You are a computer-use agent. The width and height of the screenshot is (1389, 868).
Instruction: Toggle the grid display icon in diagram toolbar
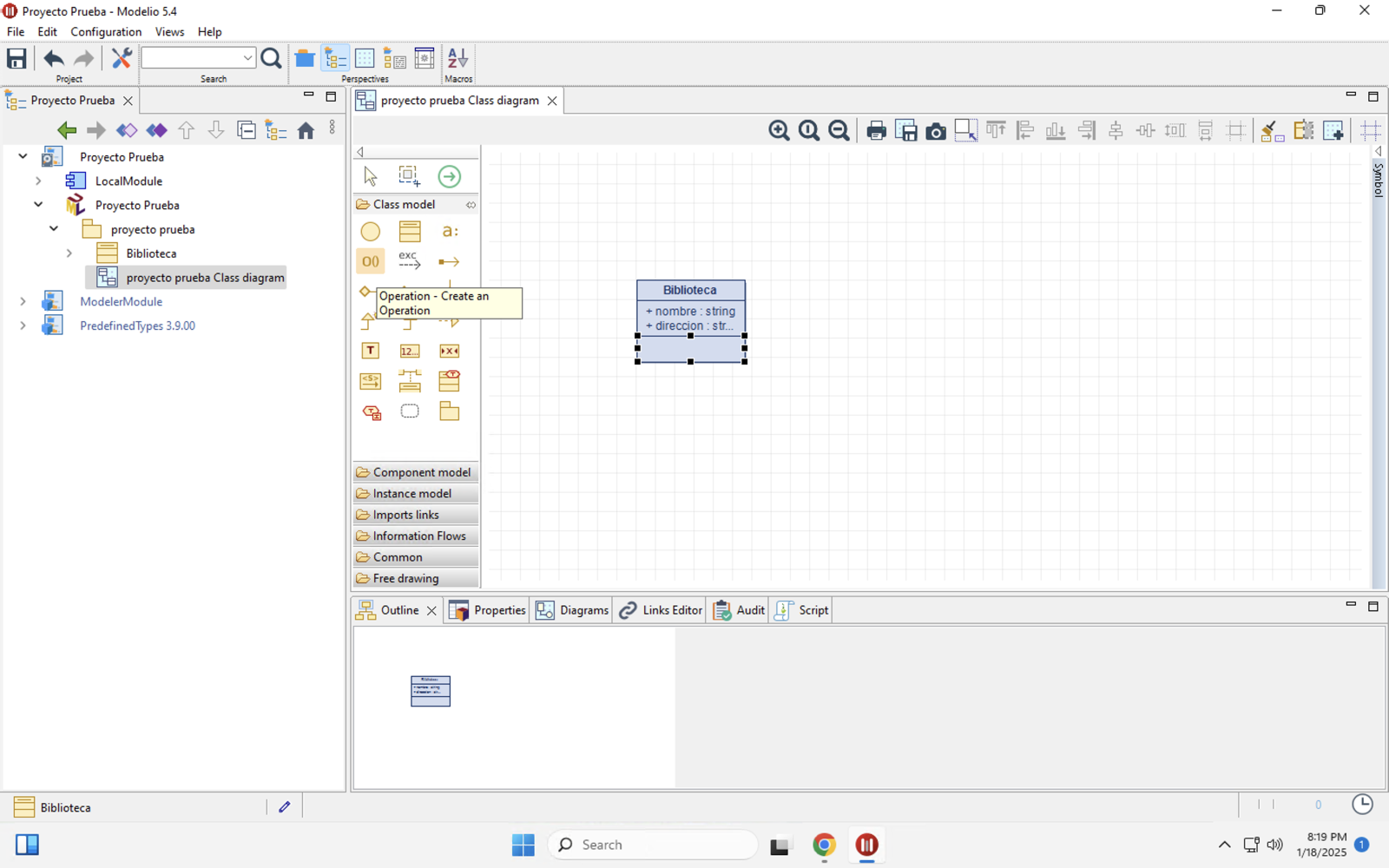[x=1370, y=131]
